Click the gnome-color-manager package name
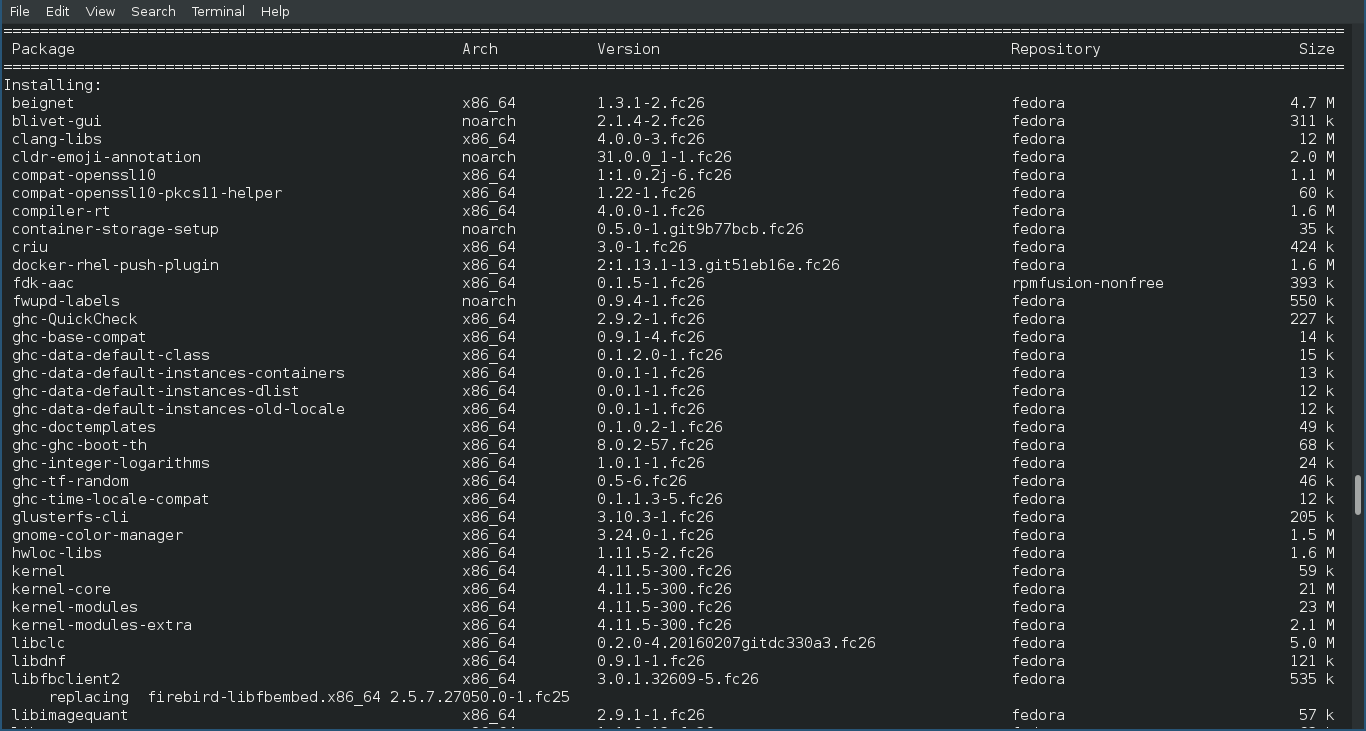The height and width of the screenshot is (731, 1366). [x=97, y=535]
